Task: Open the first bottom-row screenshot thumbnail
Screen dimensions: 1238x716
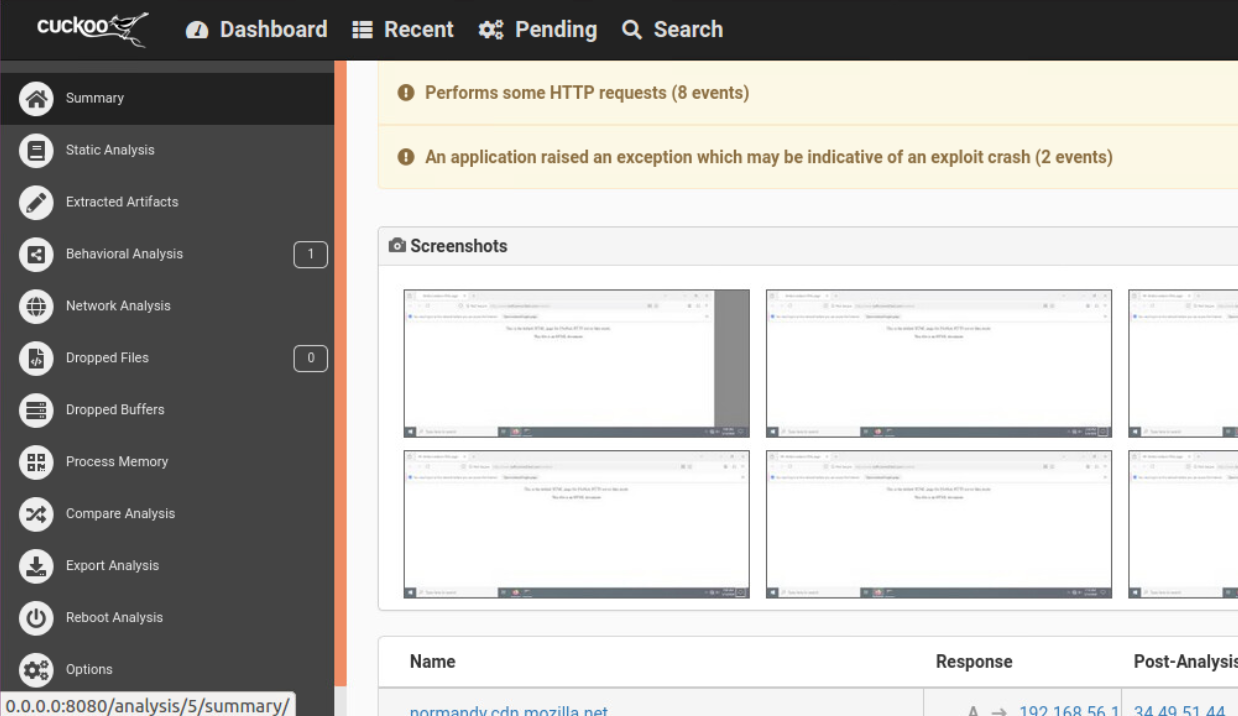Action: click(576, 525)
